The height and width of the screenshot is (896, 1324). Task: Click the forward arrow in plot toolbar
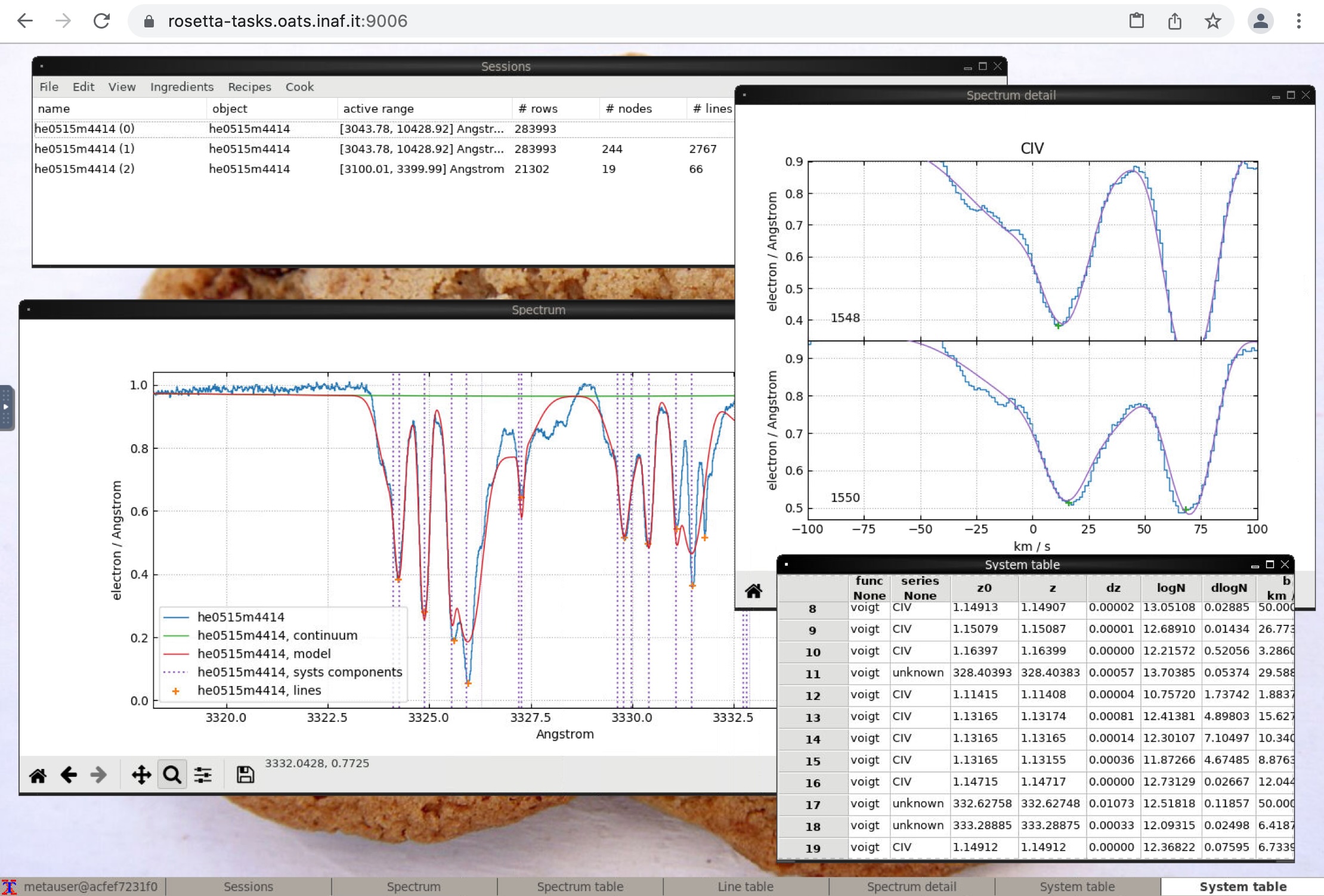98,775
